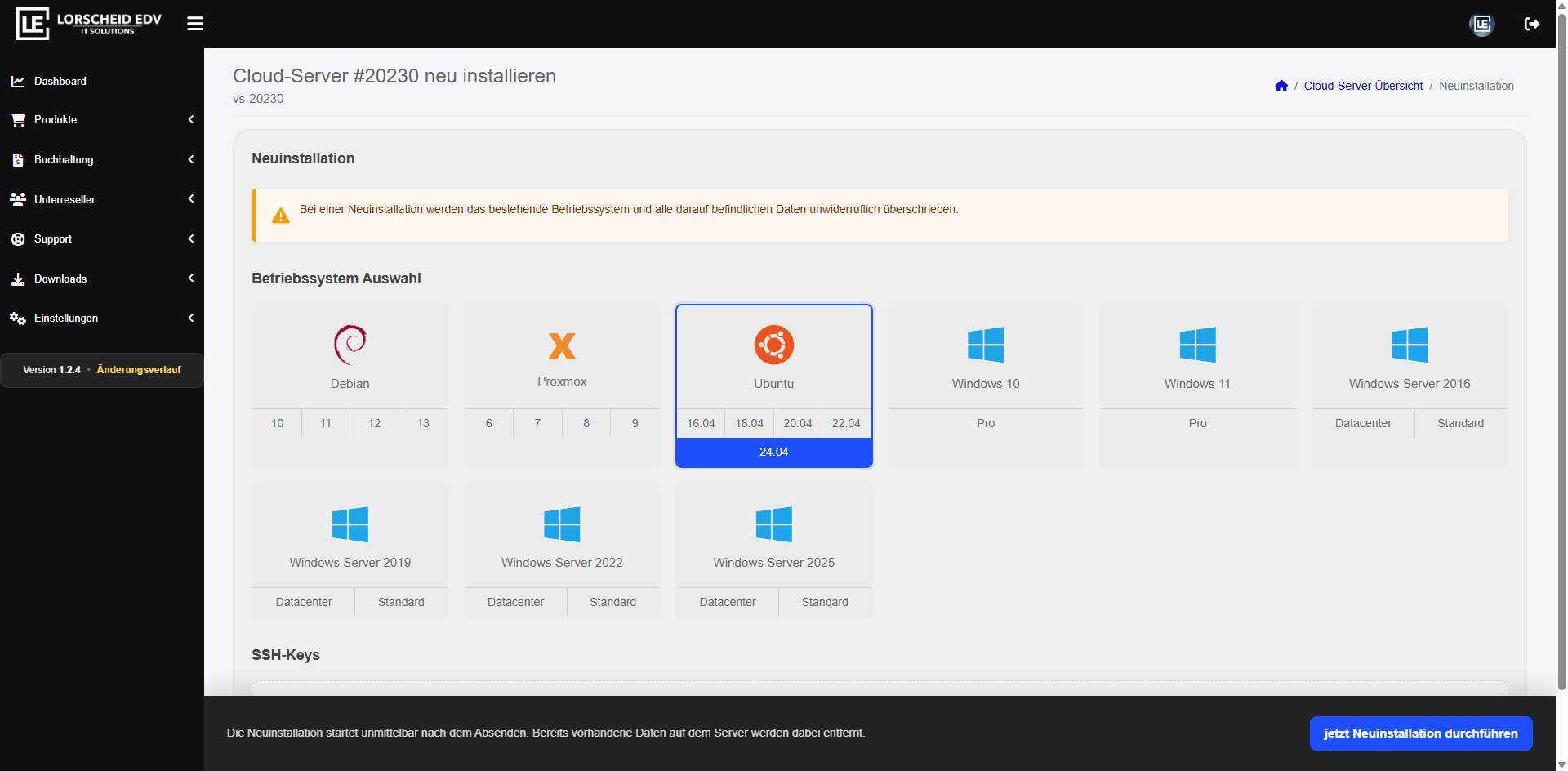Viewport: 1568px width, 771px height.
Task: Click the Einstellungen gears icon
Action: (18, 318)
